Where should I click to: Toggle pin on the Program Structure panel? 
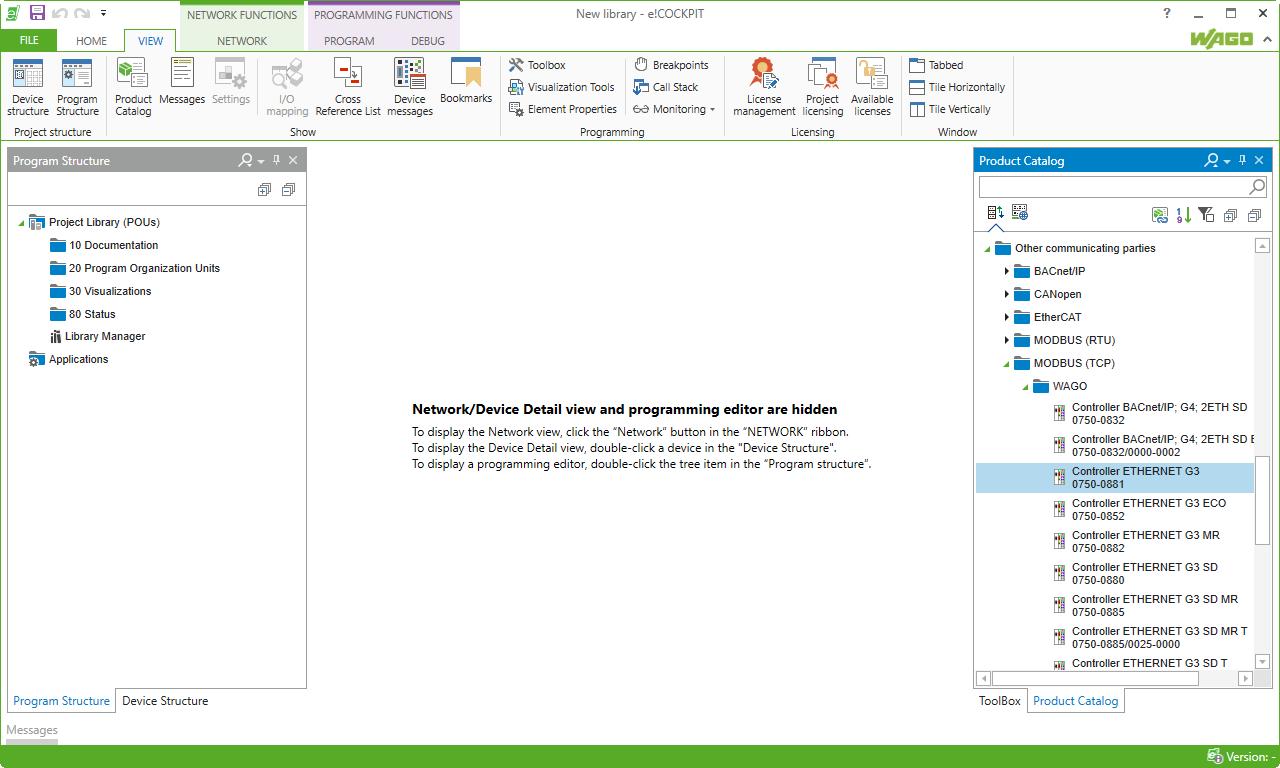(277, 160)
